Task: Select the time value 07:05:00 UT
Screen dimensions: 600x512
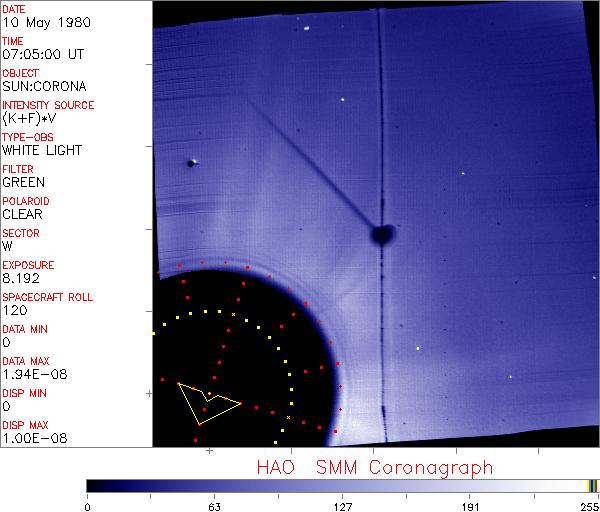Action: 43,54
